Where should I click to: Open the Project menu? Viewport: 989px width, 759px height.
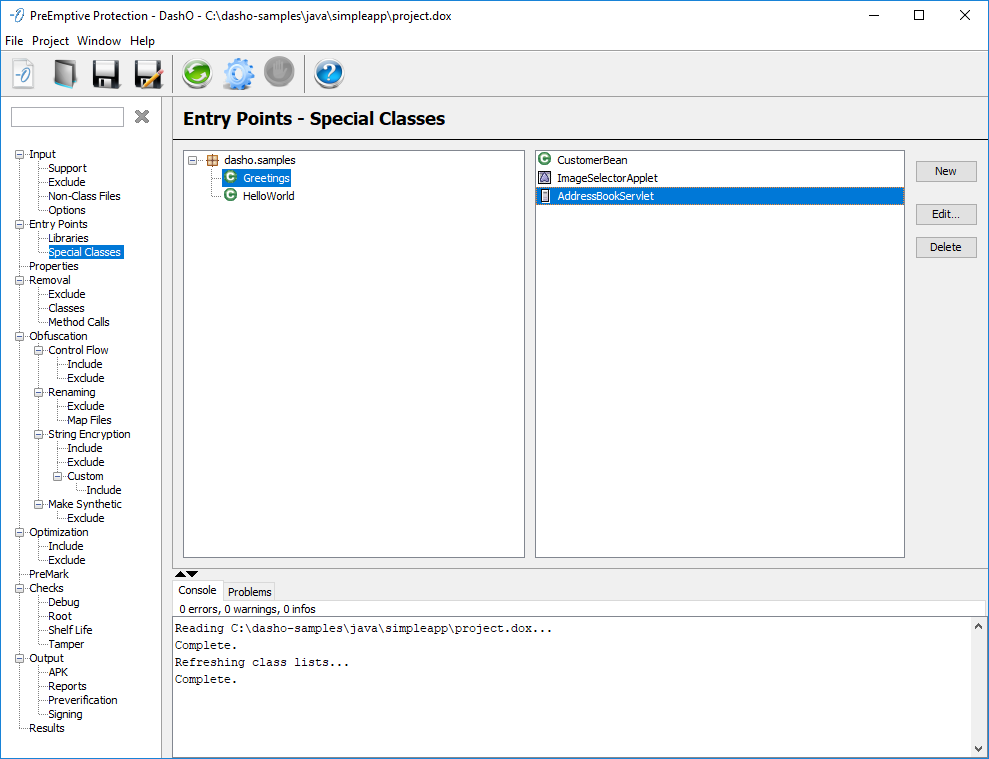pos(50,41)
